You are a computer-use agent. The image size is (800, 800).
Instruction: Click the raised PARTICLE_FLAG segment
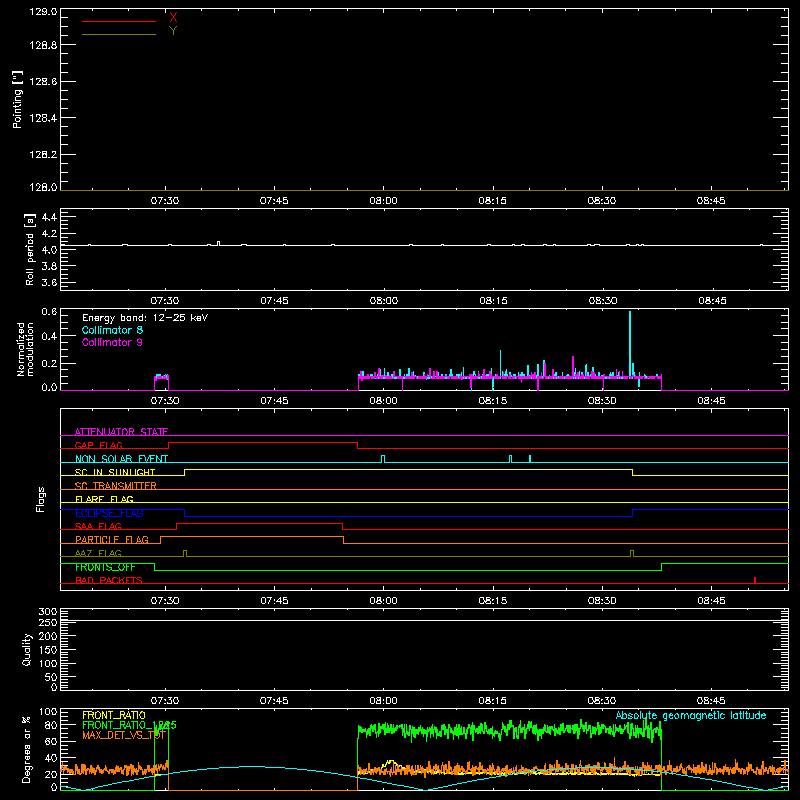[x=252, y=537]
